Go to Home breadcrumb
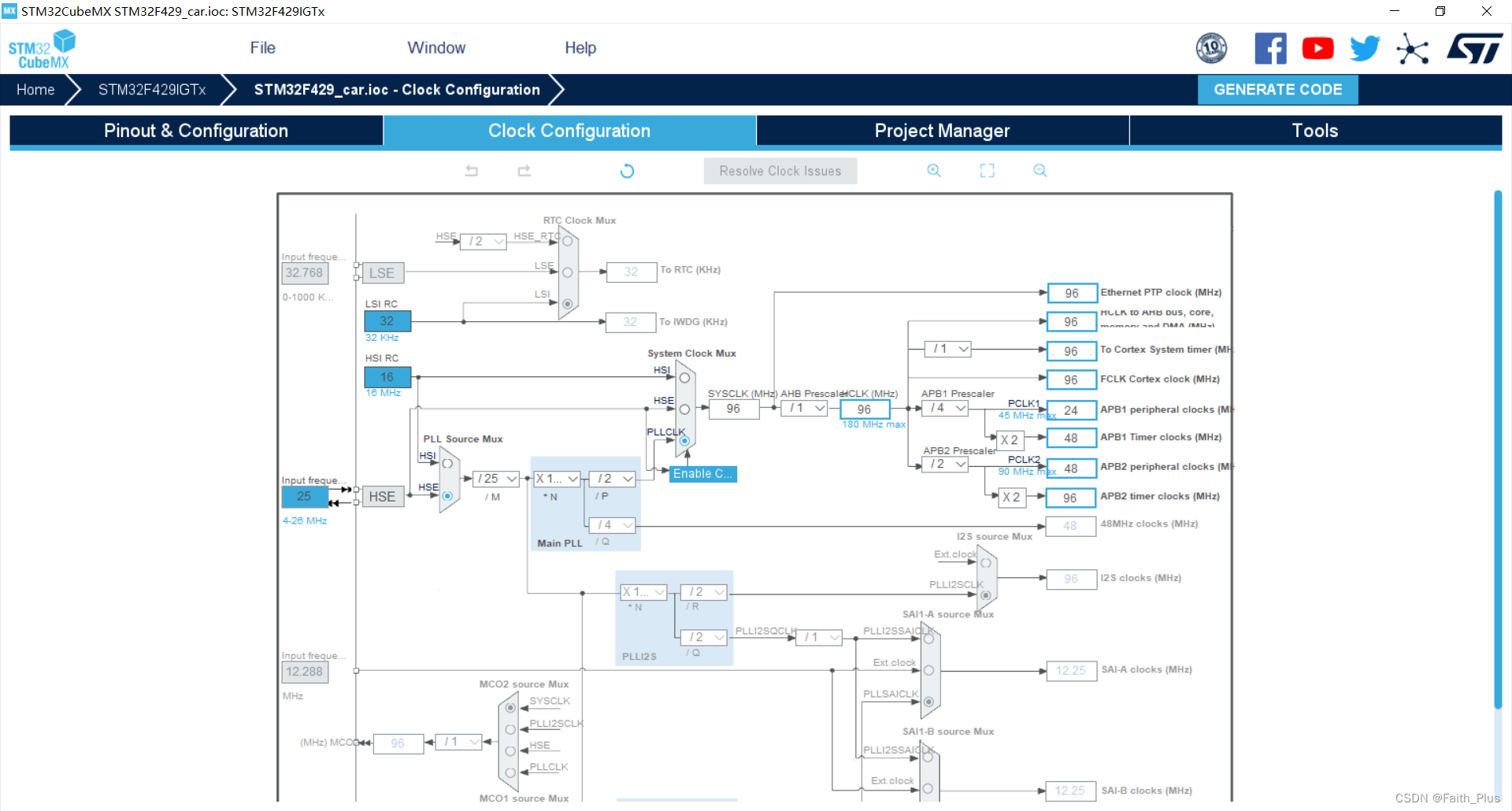This screenshot has width=1512, height=811. (x=35, y=90)
